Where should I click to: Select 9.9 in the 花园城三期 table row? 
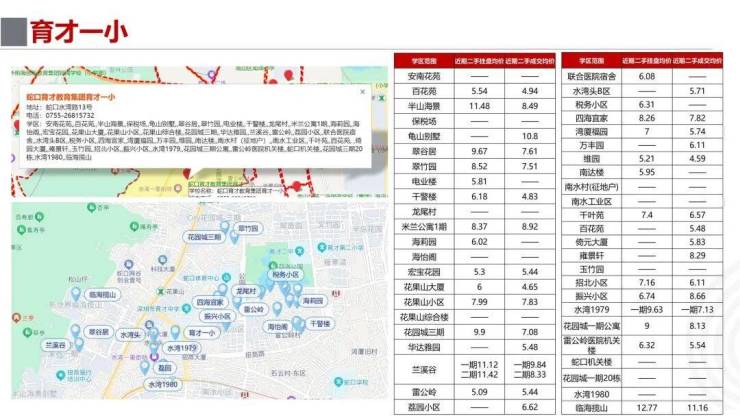tap(479, 332)
